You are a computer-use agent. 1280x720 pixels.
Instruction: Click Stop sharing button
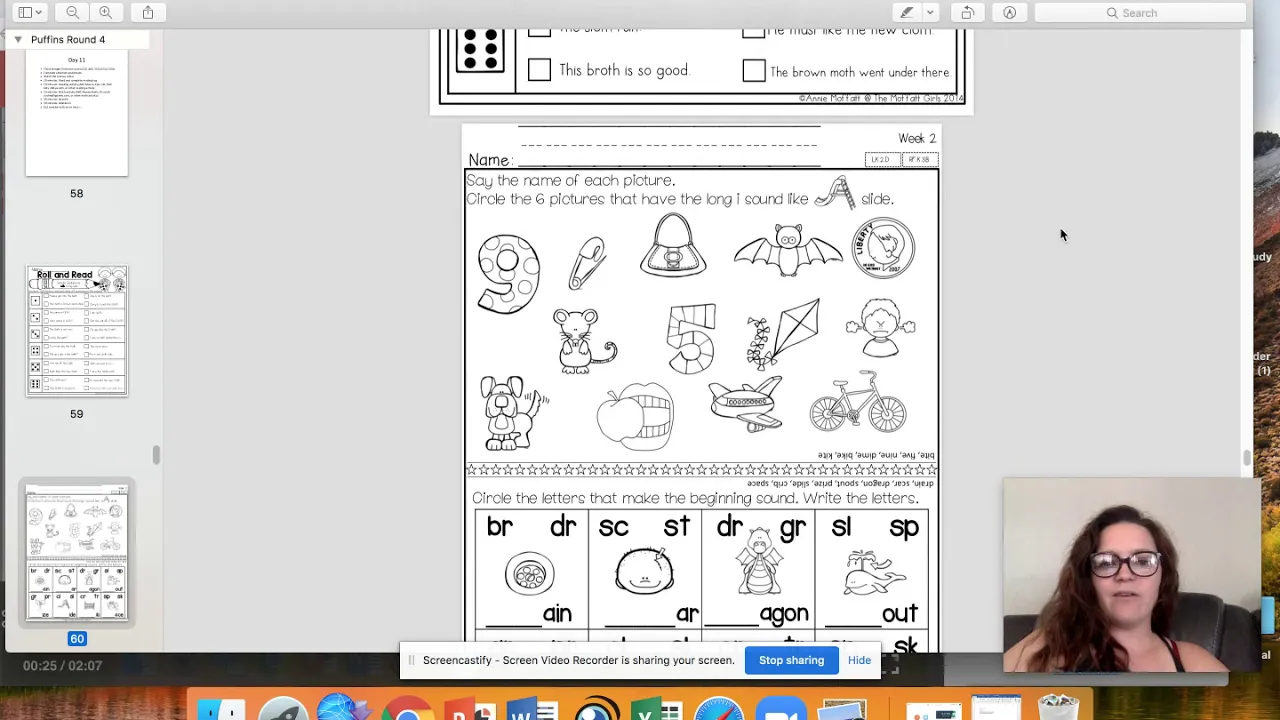(791, 660)
